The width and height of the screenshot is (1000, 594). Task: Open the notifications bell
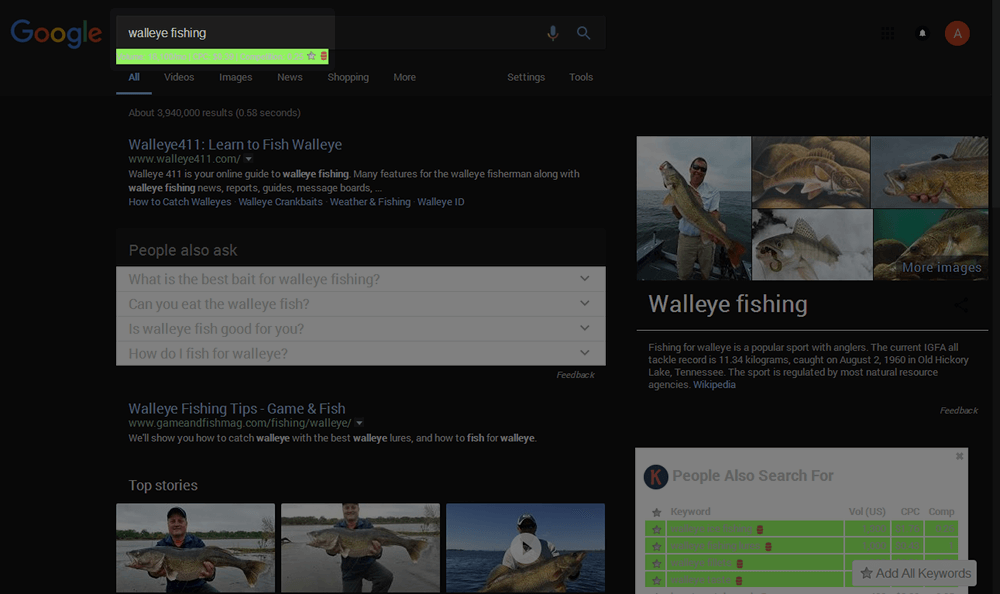922,33
